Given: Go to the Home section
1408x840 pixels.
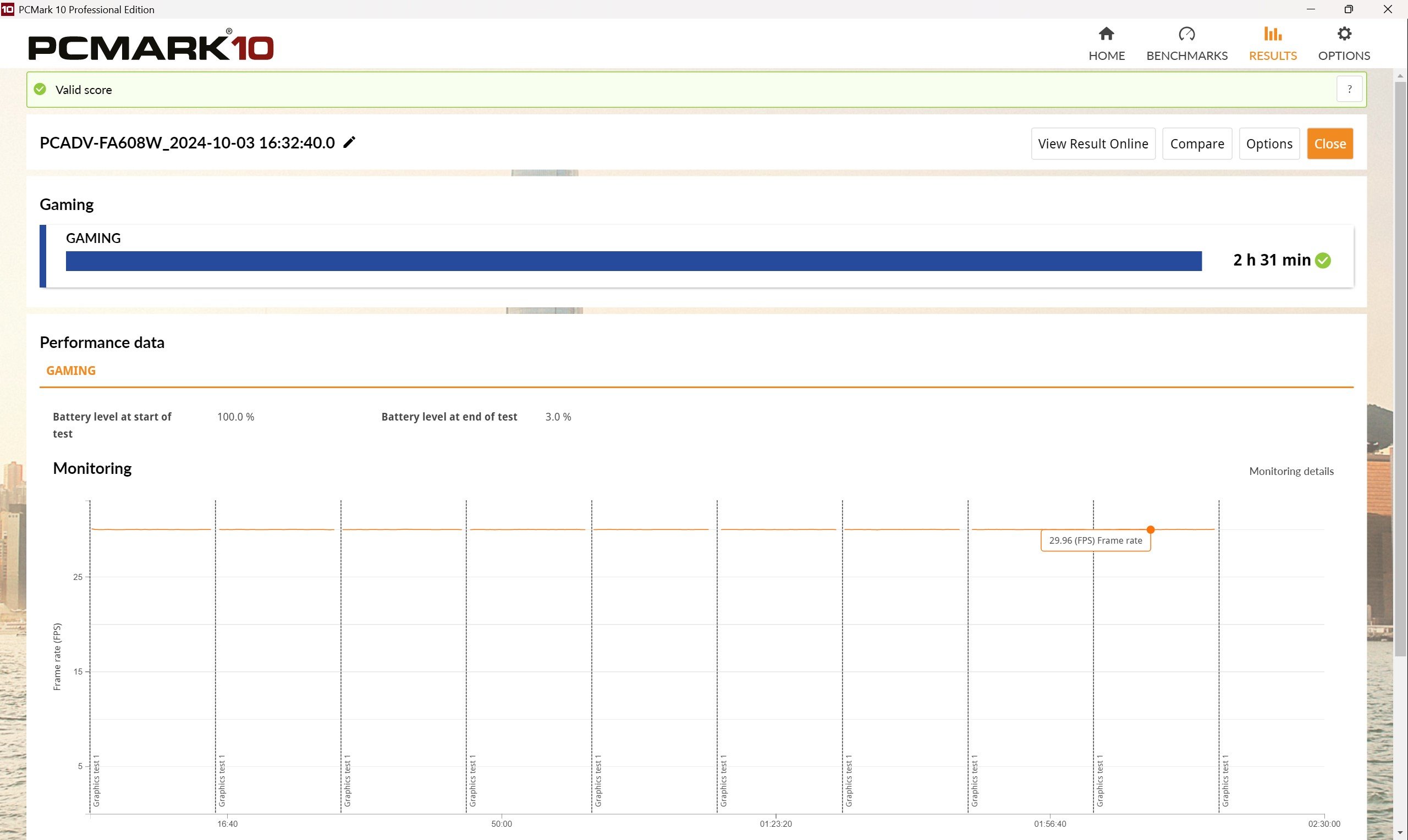Looking at the screenshot, I should pos(1106,44).
